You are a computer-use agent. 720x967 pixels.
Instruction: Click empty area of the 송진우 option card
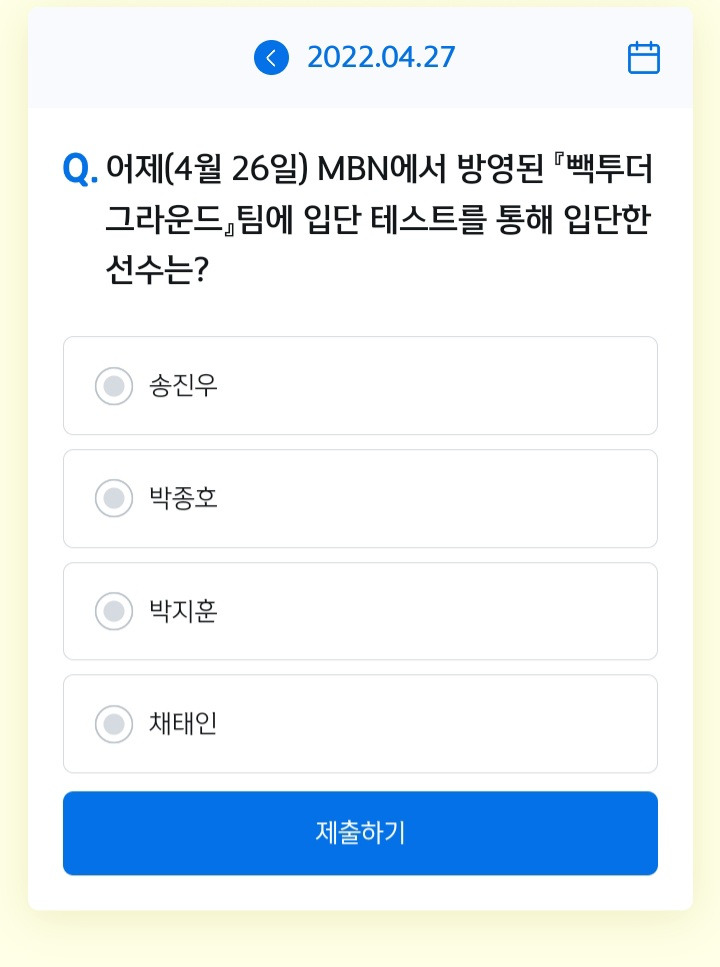point(432,386)
